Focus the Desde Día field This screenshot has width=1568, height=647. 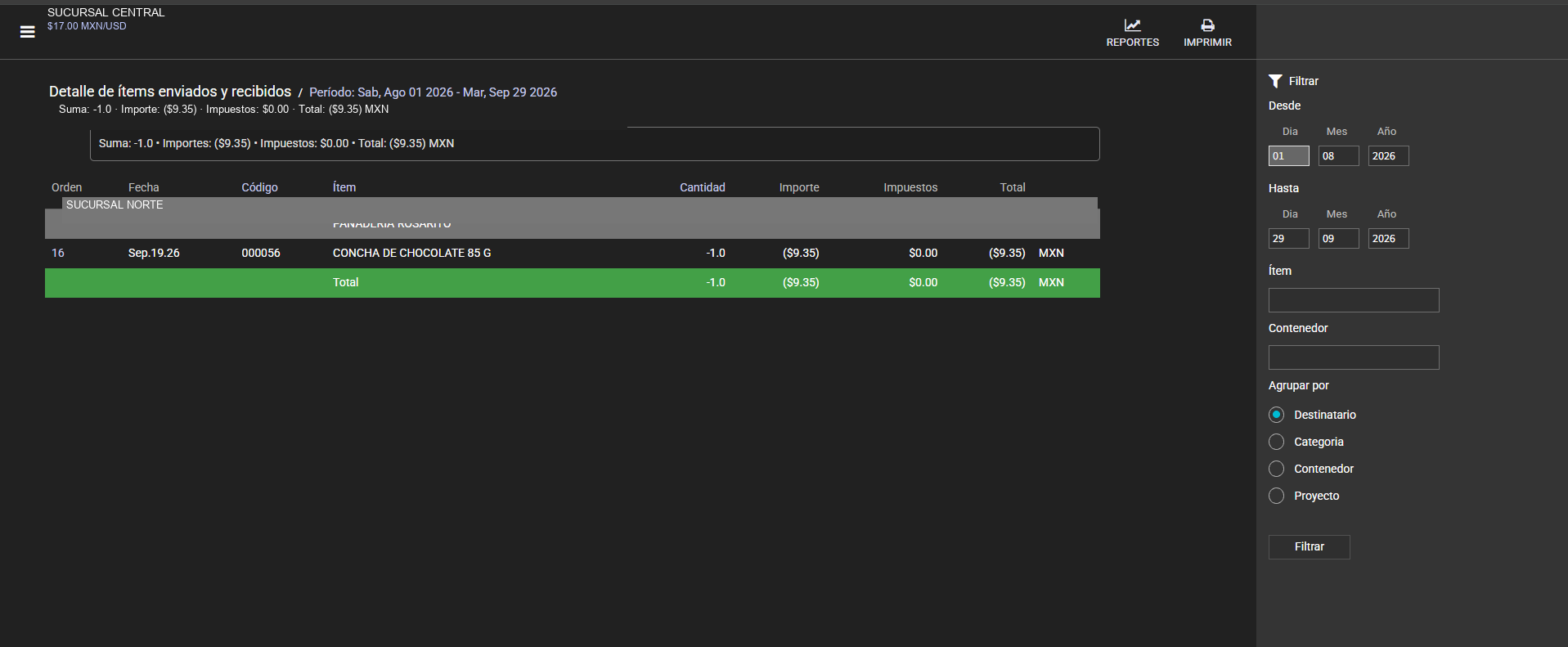pos(1288,156)
